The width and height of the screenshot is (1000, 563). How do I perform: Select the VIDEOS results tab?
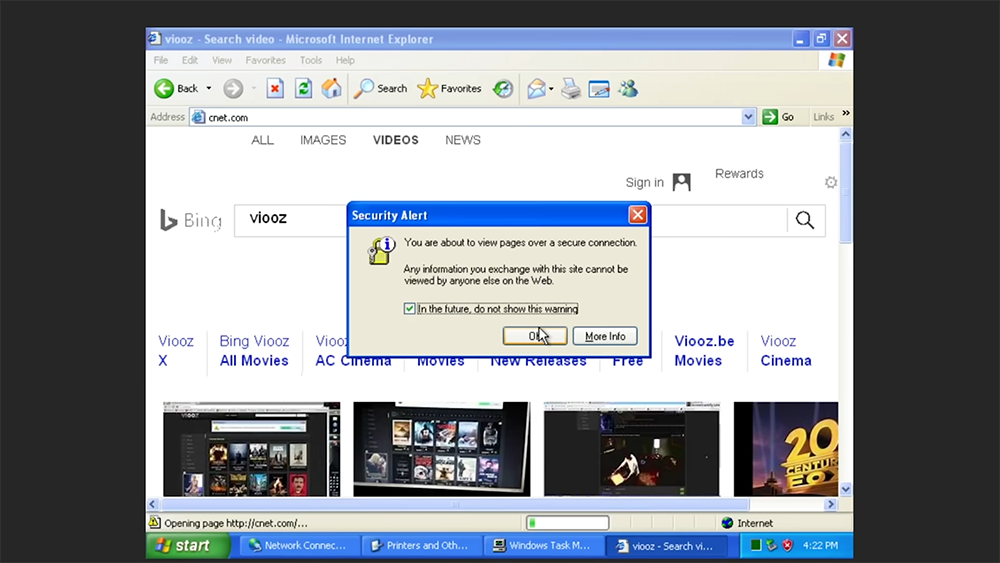point(395,140)
